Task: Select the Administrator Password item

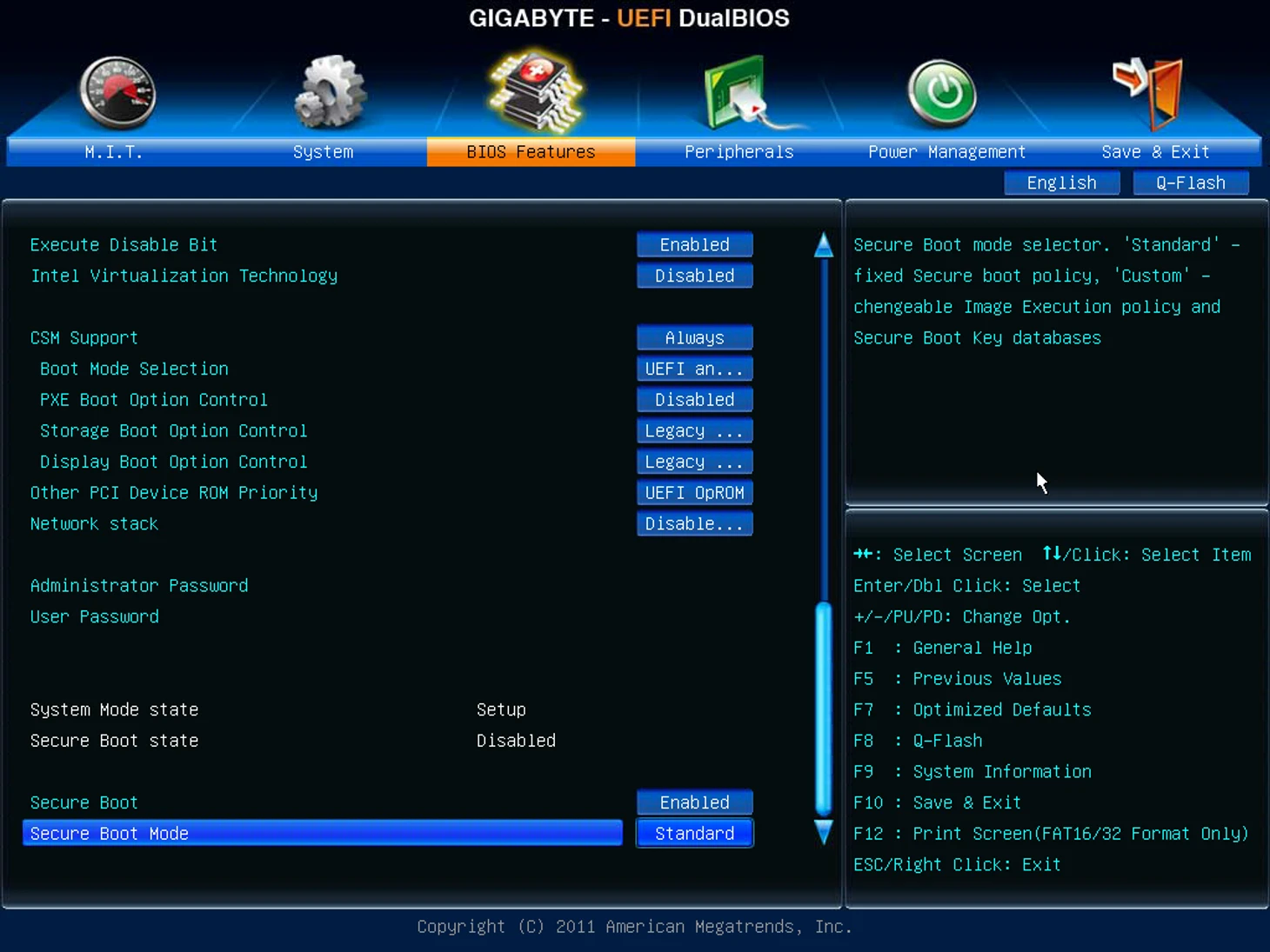Action: [x=139, y=586]
